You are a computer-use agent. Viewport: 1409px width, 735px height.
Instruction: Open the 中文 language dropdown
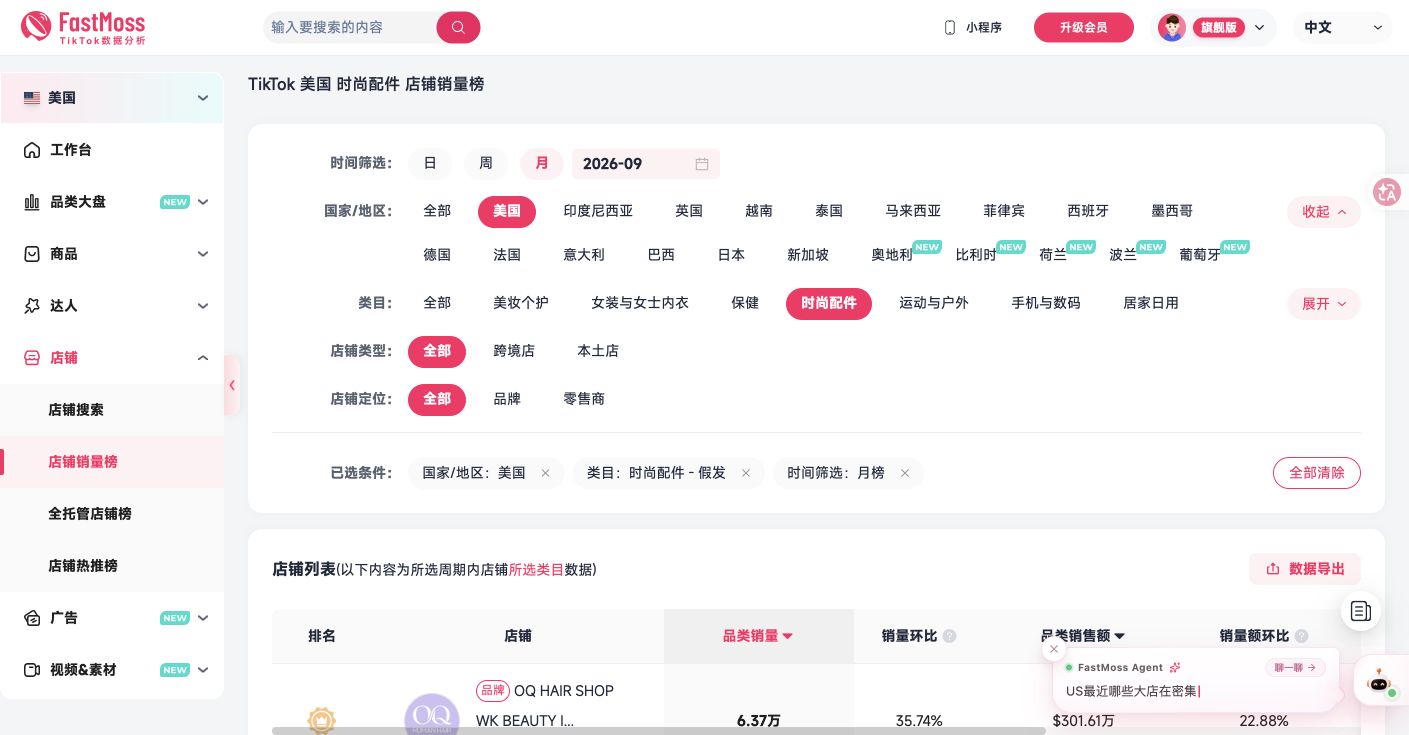(x=1343, y=27)
